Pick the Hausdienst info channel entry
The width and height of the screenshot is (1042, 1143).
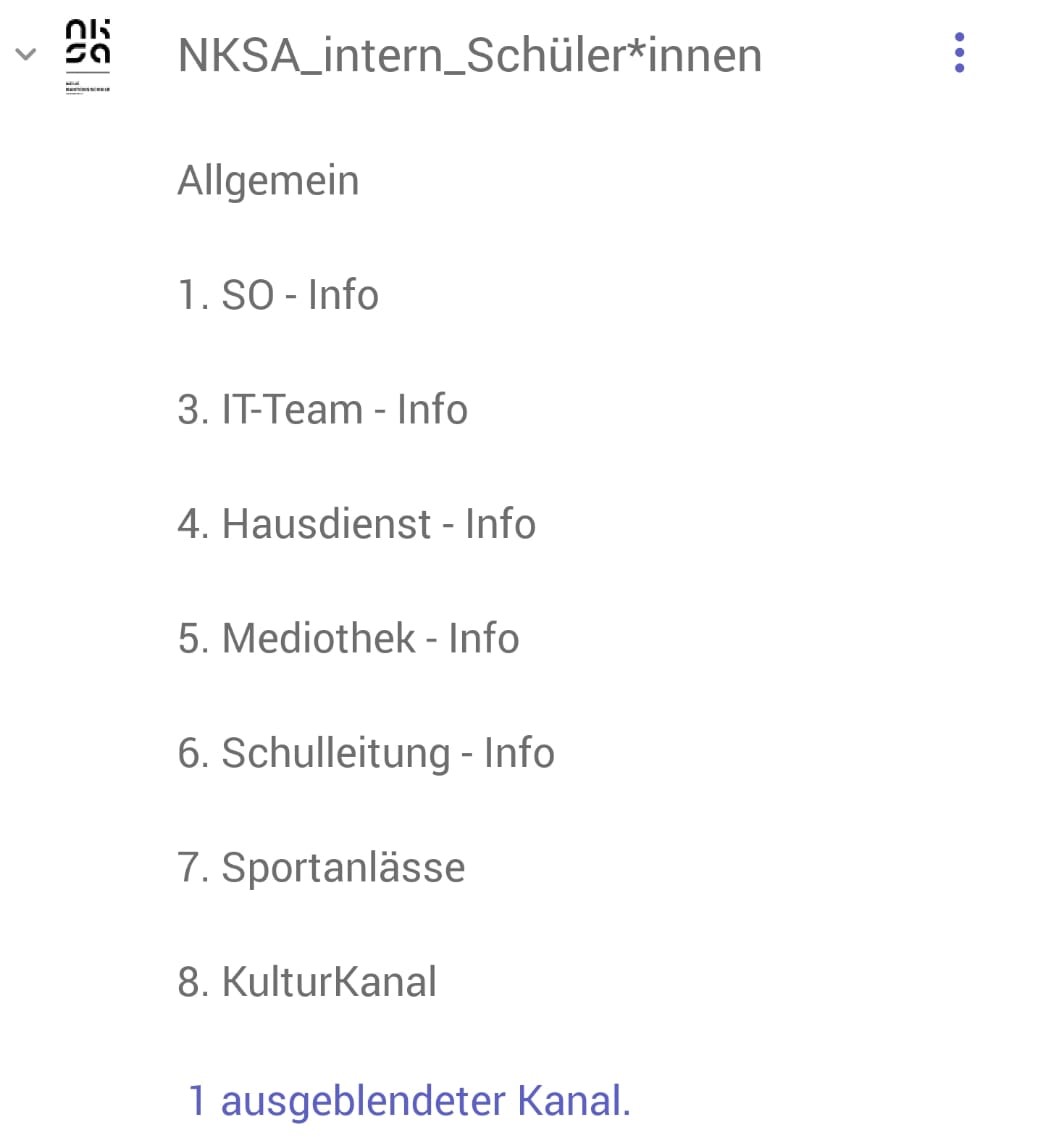coord(356,524)
